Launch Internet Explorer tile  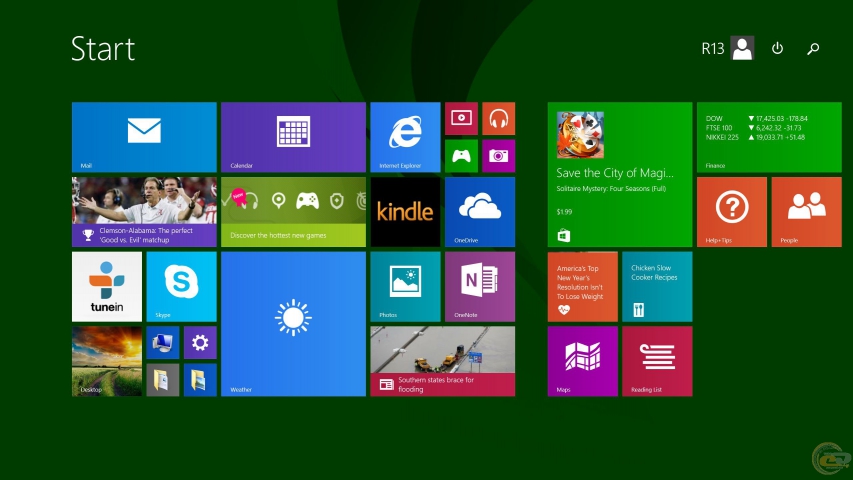click(405, 137)
